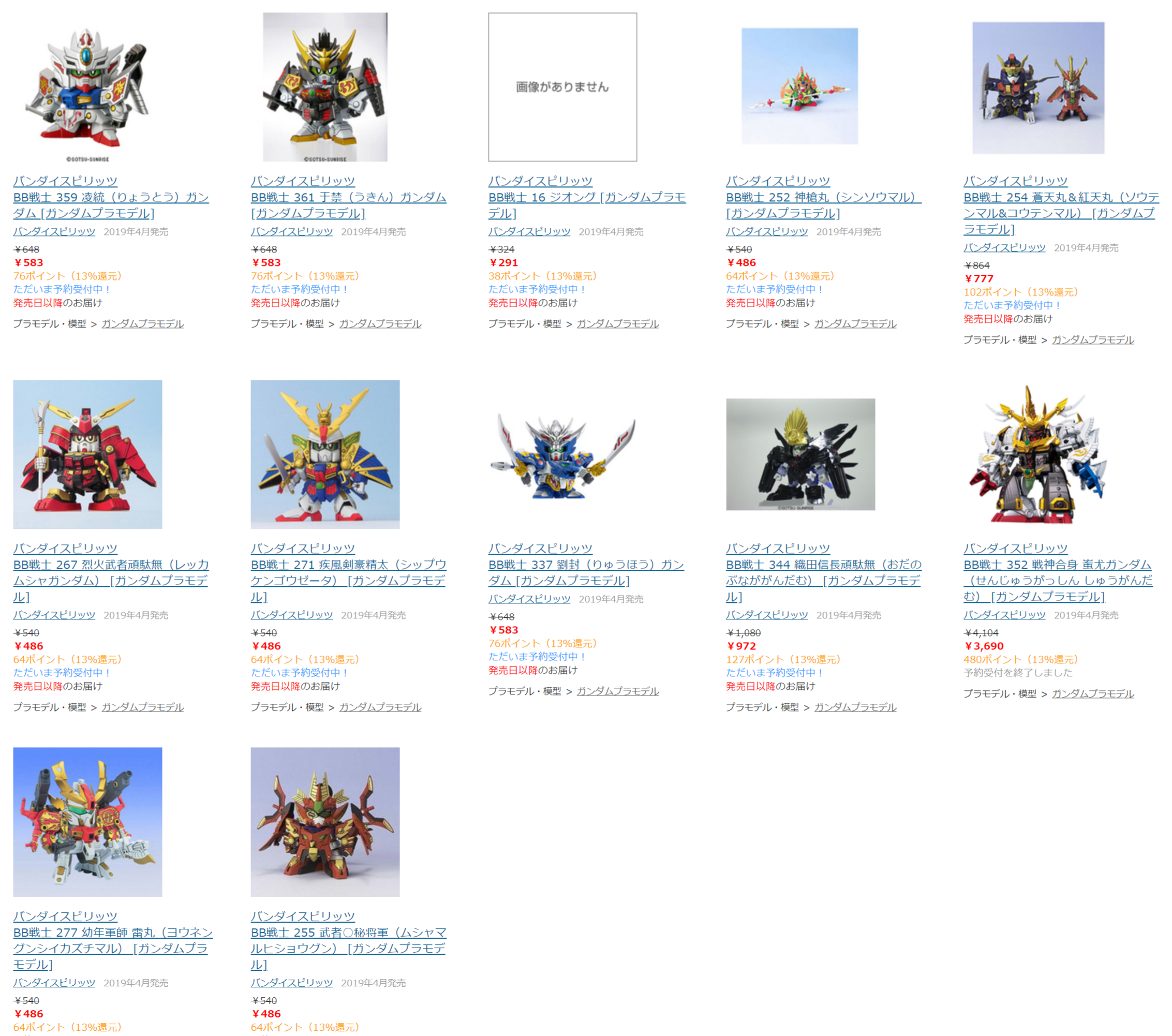Open the BB戦士 361 于禁ガンダム product image

pos(325,87)
